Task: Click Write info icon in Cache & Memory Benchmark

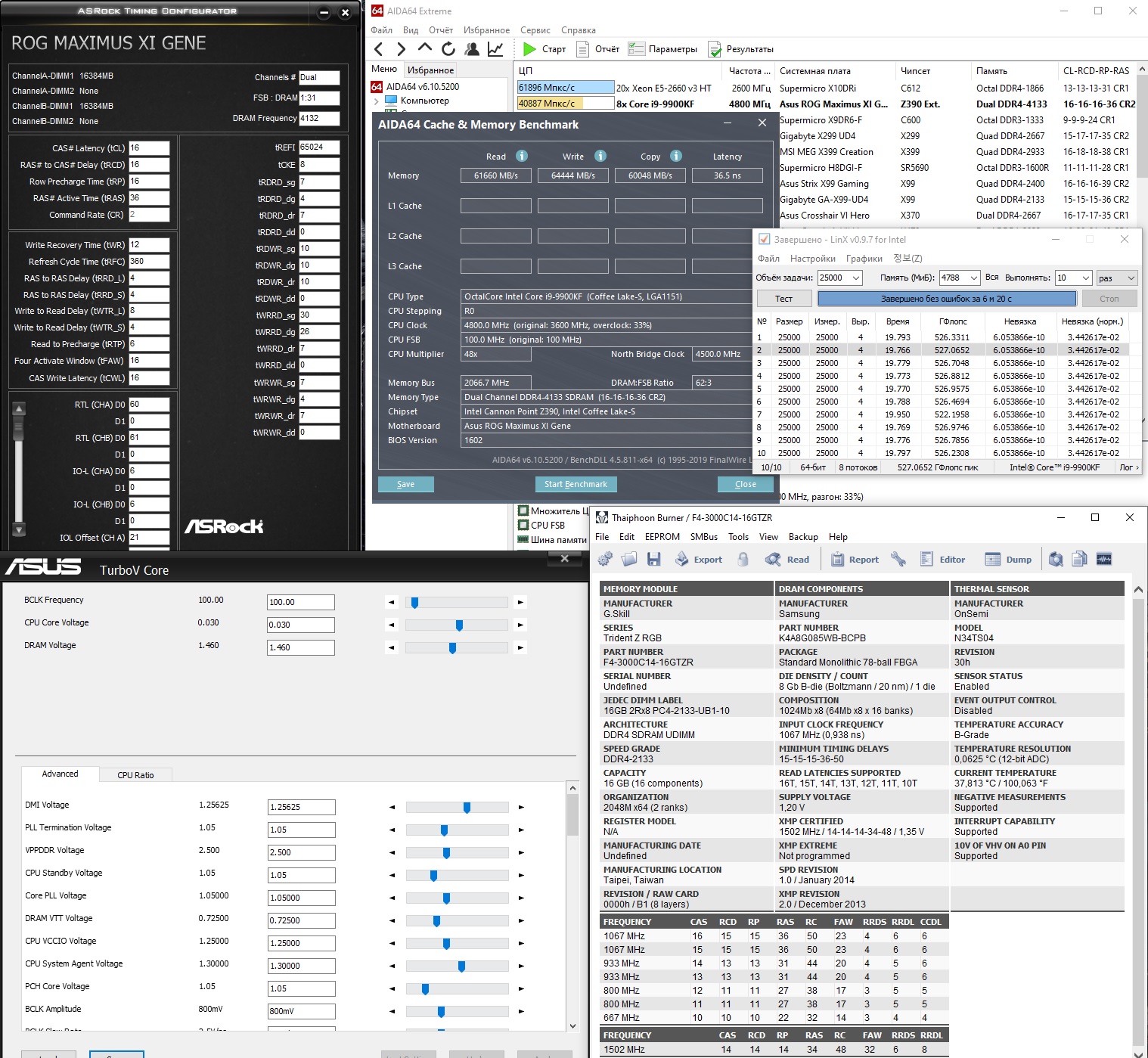Action: point(600,156)
